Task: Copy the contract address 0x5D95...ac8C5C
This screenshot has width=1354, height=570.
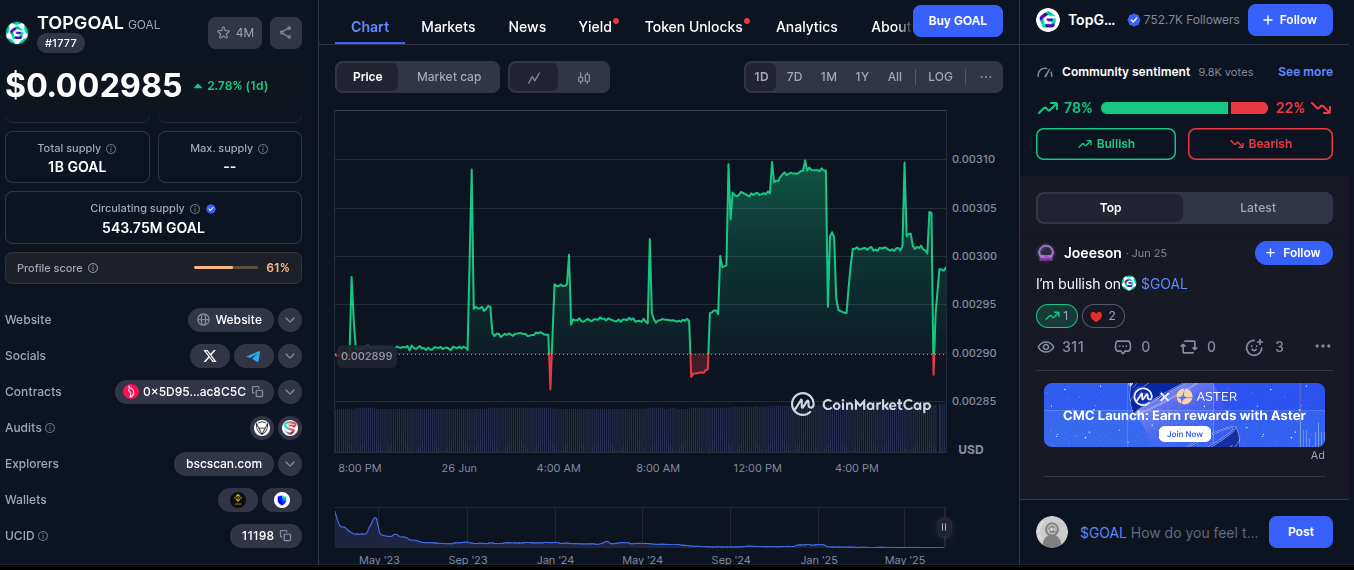Action: click(258, 392)
